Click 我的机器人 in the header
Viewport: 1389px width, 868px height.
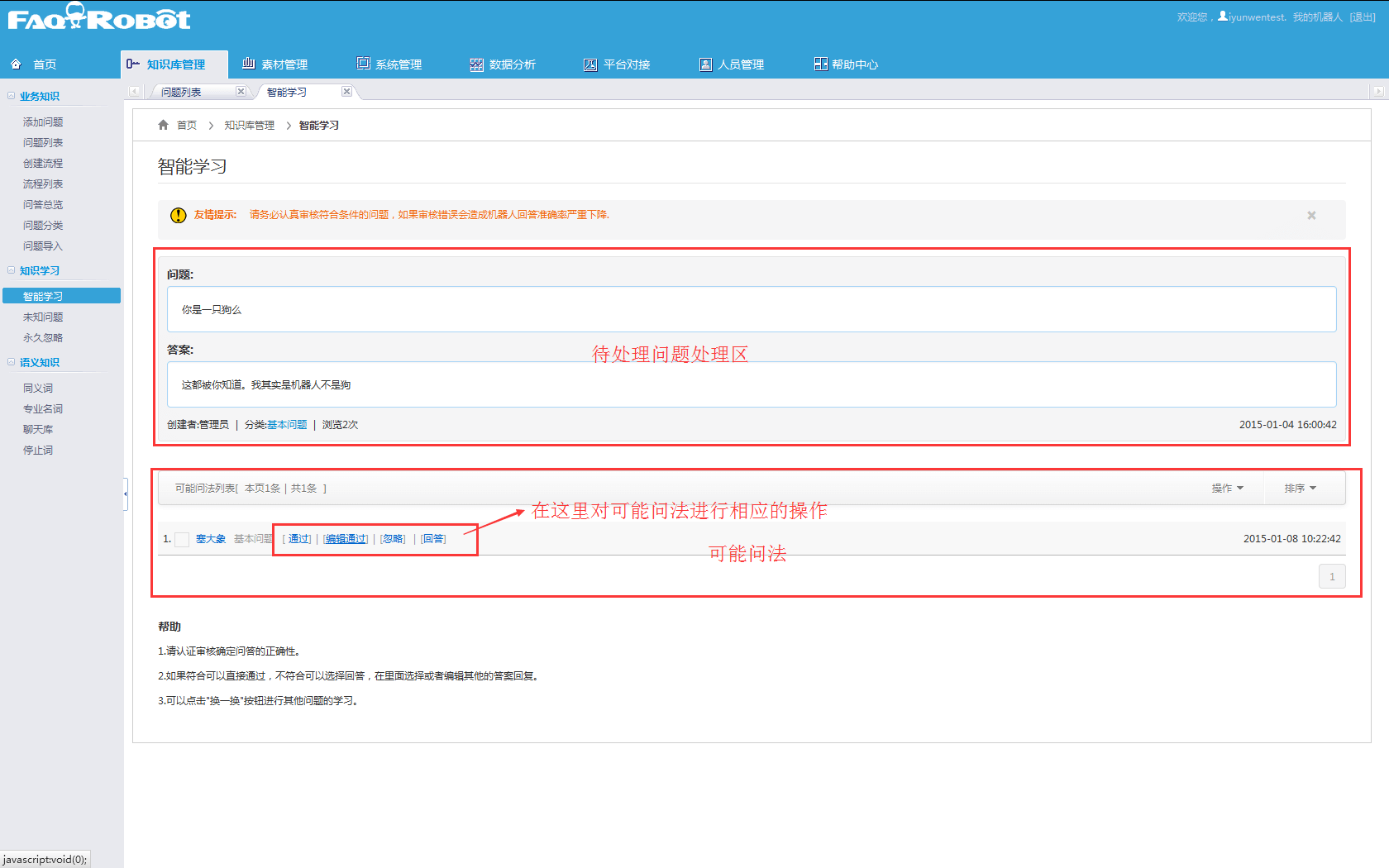click(1317, 17)
